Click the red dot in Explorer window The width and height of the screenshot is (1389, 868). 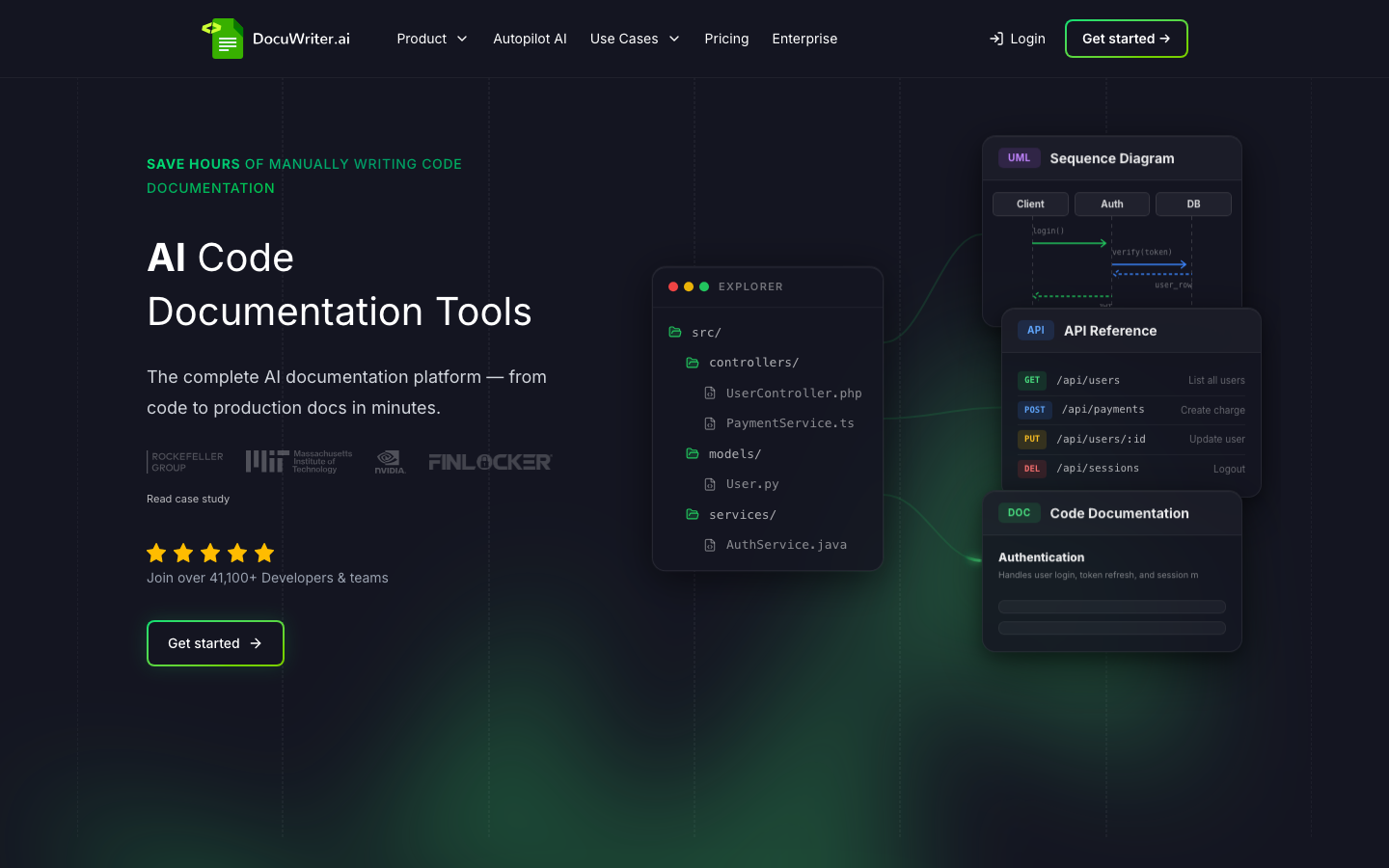pos(673,286)
